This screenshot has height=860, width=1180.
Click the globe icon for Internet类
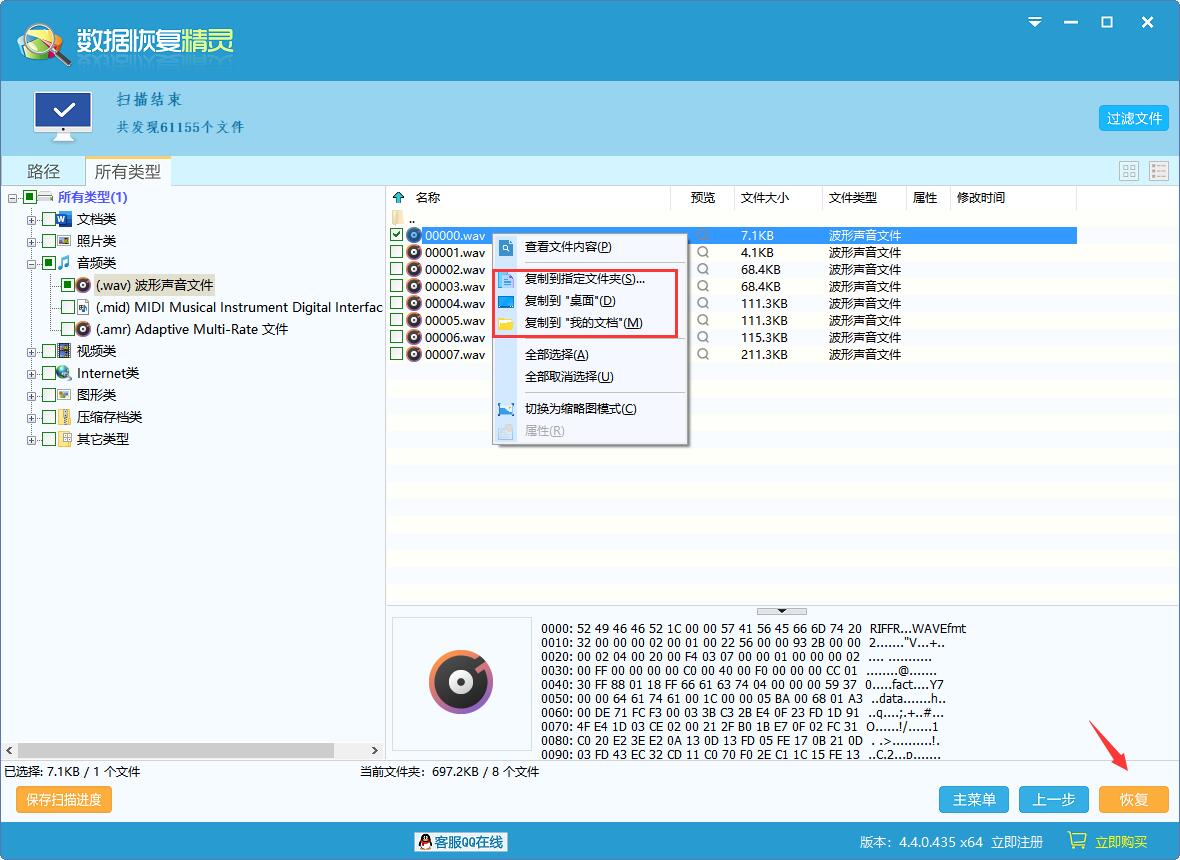tap(65, 372)
